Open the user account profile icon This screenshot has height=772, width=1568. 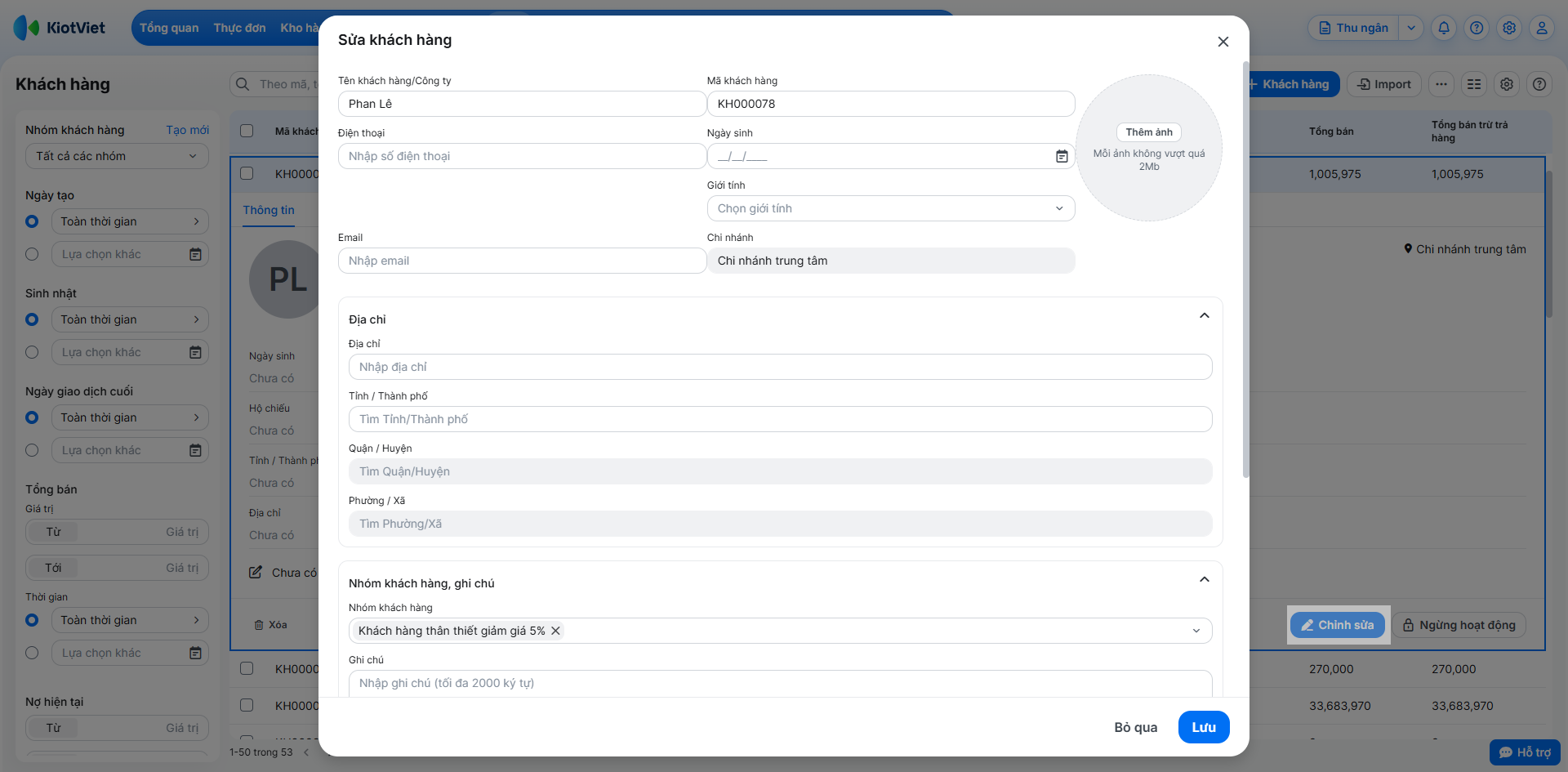click(1542, 28)
